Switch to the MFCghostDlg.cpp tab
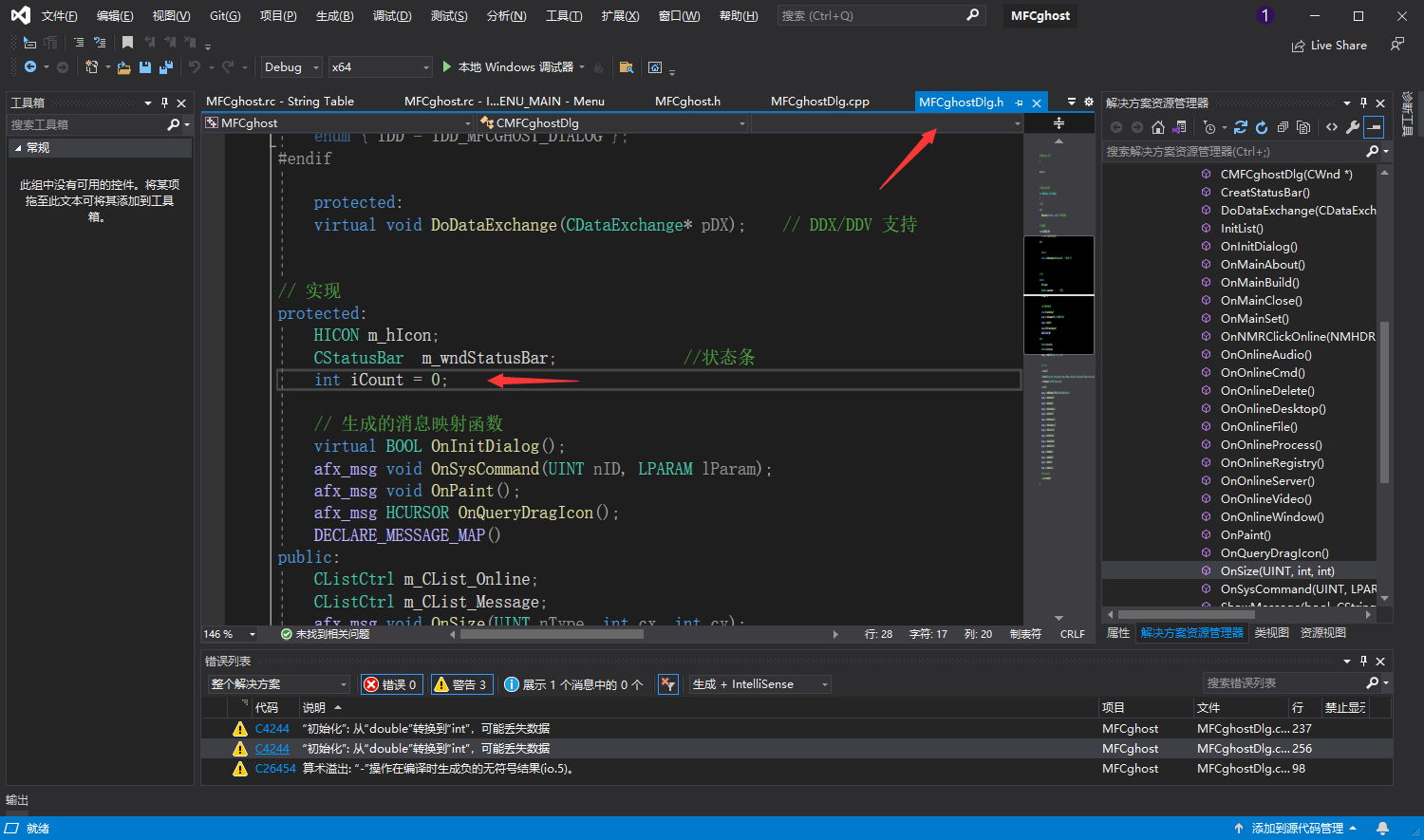The image size is (1424, 840). [819, 102]
